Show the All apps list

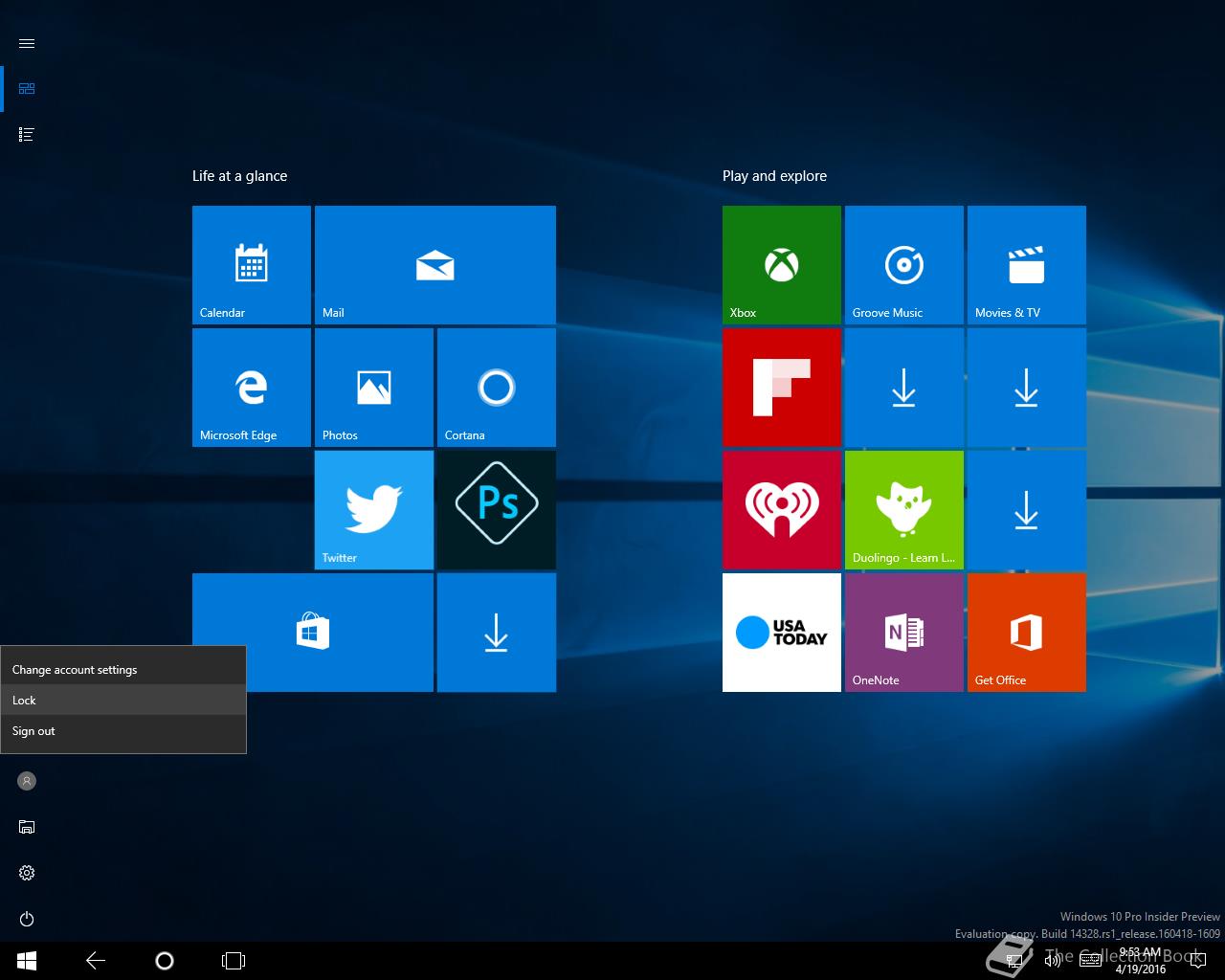click(27, 135)
